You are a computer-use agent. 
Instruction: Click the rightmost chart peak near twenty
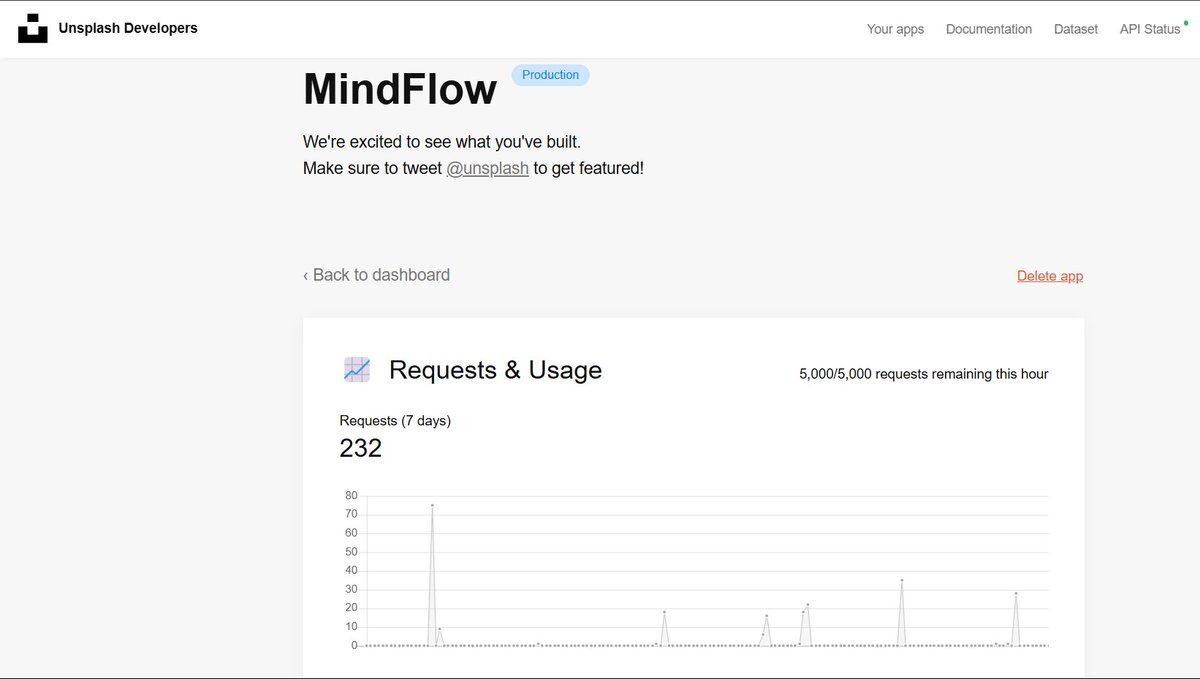[1016, 594]
